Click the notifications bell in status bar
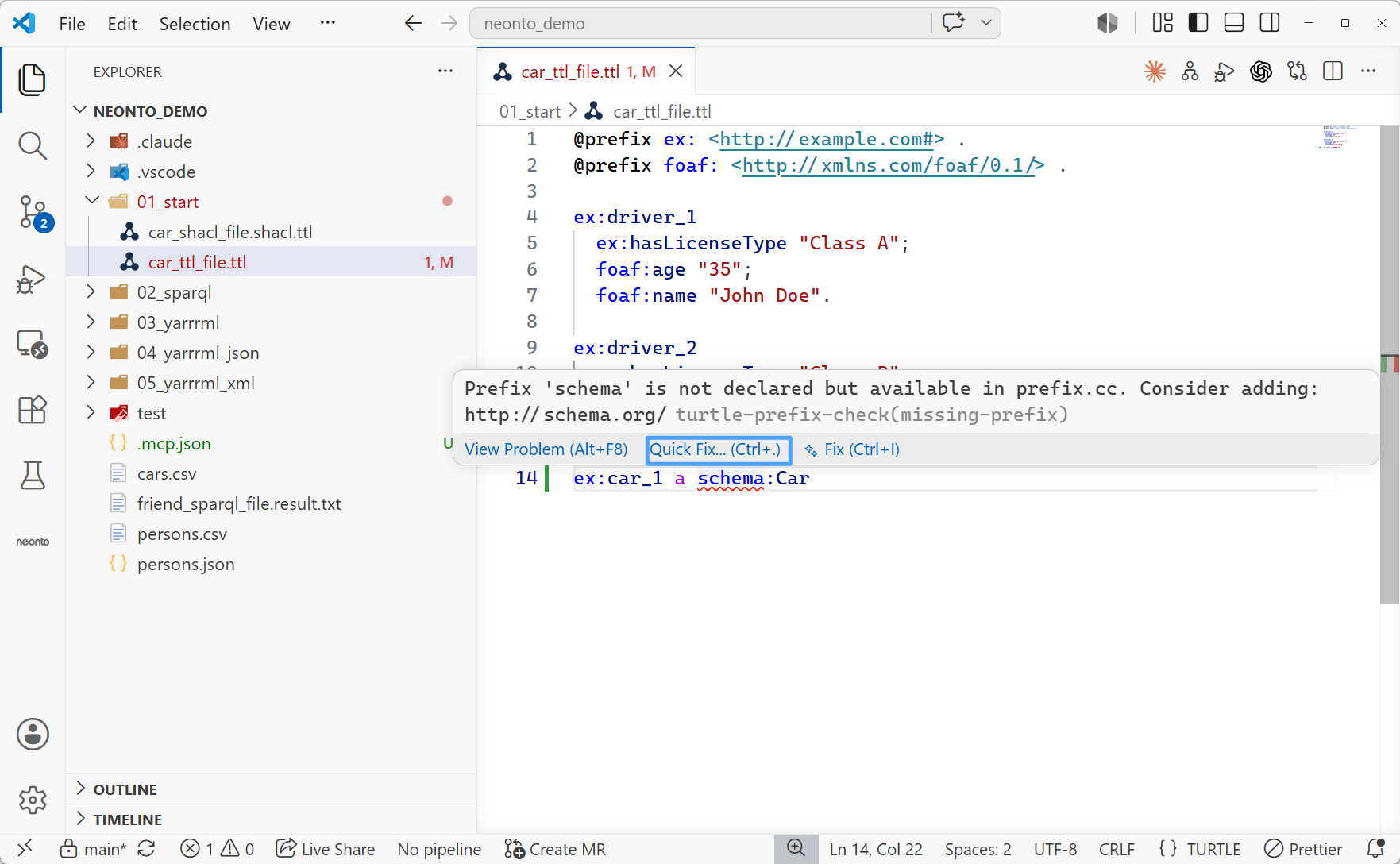 (1376, 849)
